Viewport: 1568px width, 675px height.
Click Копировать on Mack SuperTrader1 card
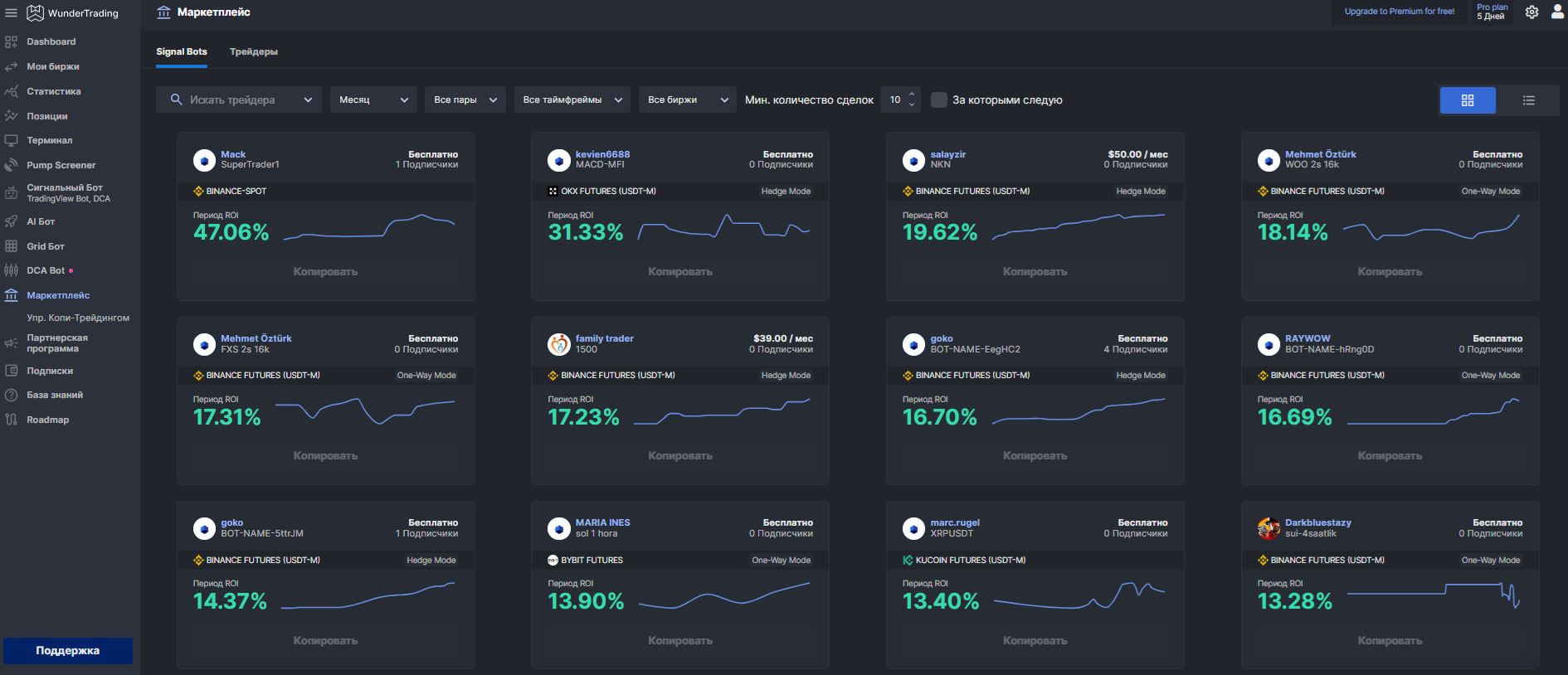(x=325, y=272)
